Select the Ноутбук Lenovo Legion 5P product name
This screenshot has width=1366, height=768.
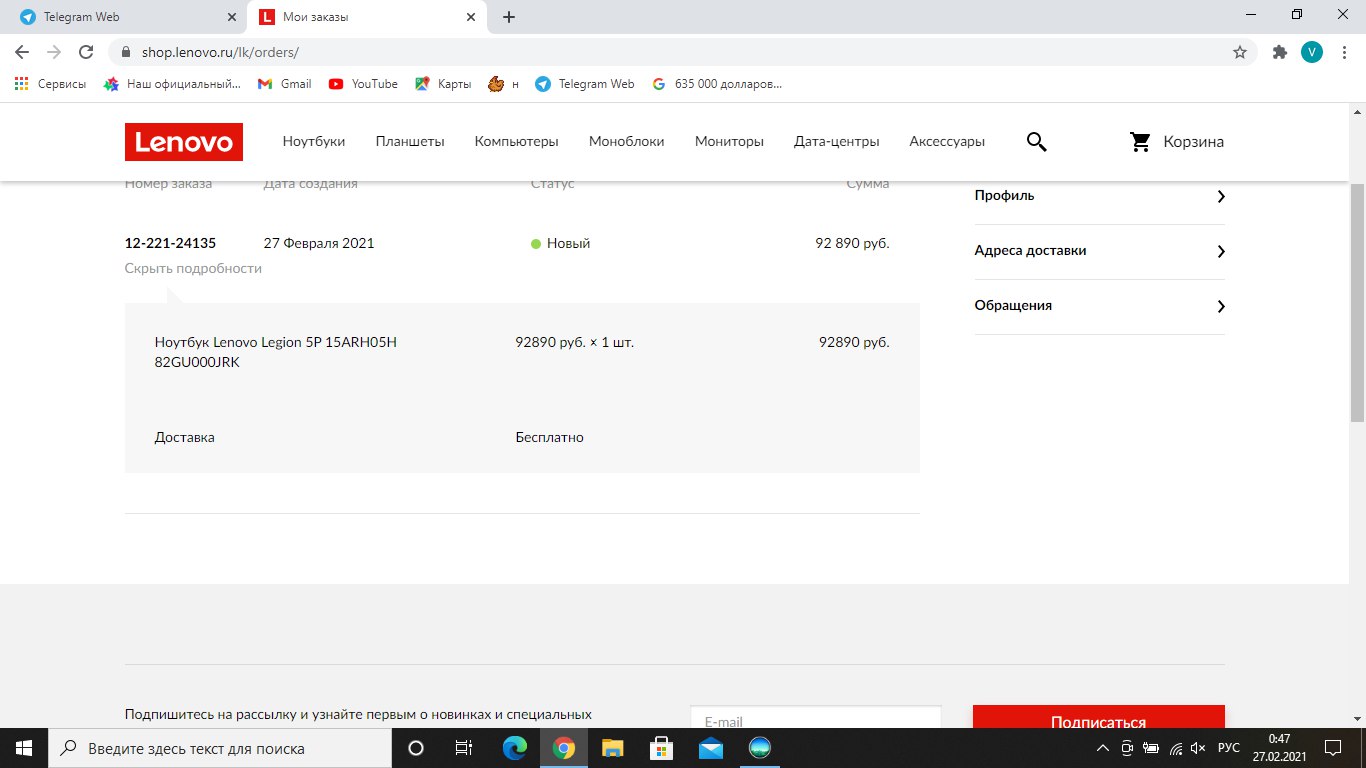click(276, 352)
